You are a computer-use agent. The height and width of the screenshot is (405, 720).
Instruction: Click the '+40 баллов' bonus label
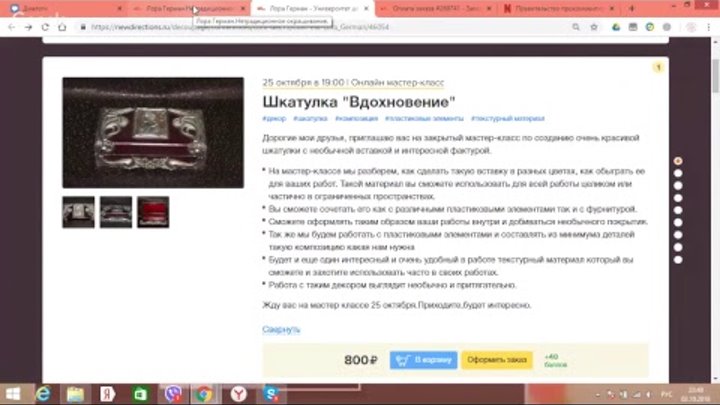point(555,360)
